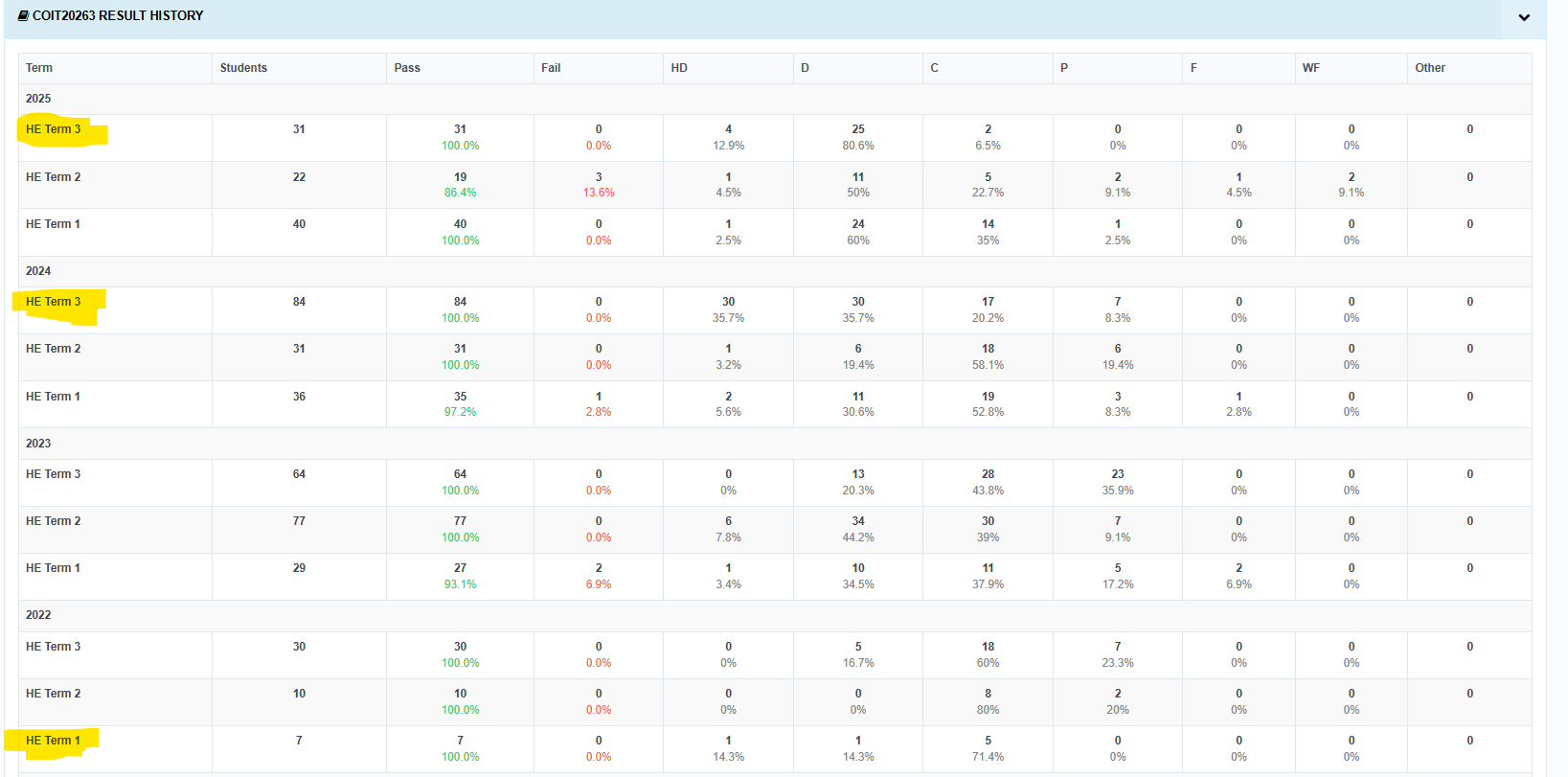
Task: Select the COIT20263 RESULT HISTORY heading
Action: 118,15
